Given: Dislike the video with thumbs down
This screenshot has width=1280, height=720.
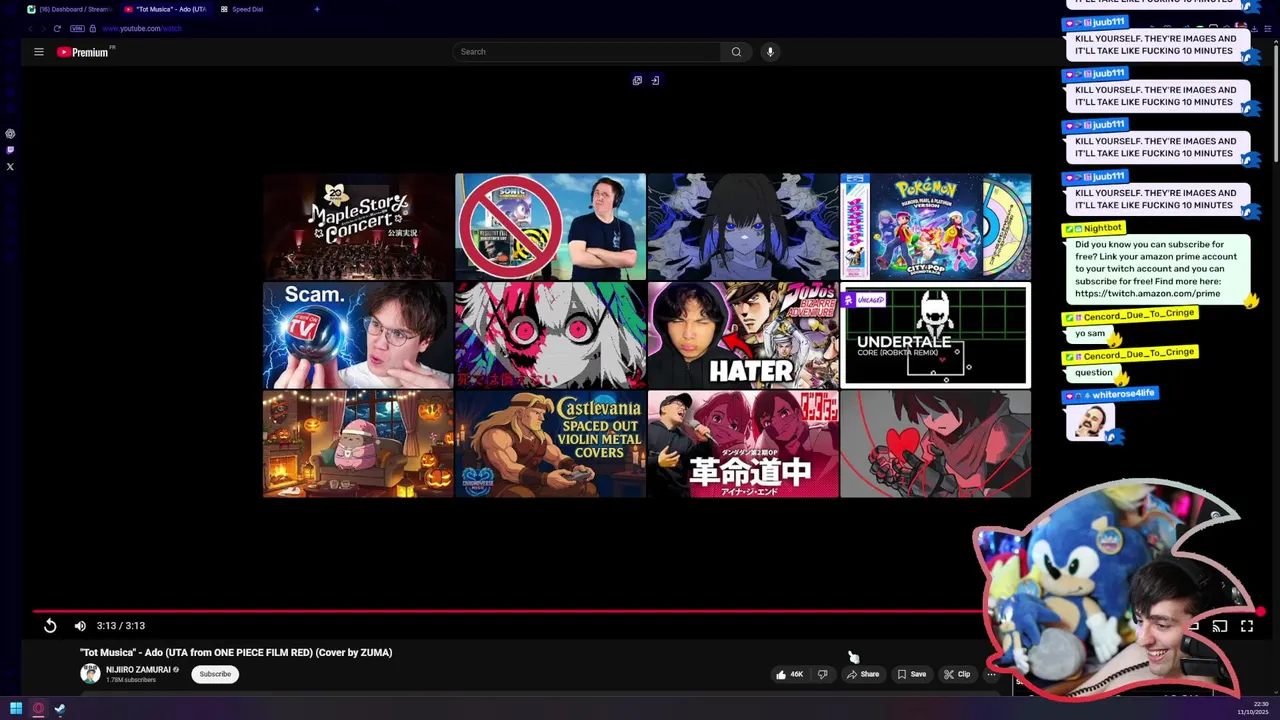Looking at the screenshot, I should point(822,674).
